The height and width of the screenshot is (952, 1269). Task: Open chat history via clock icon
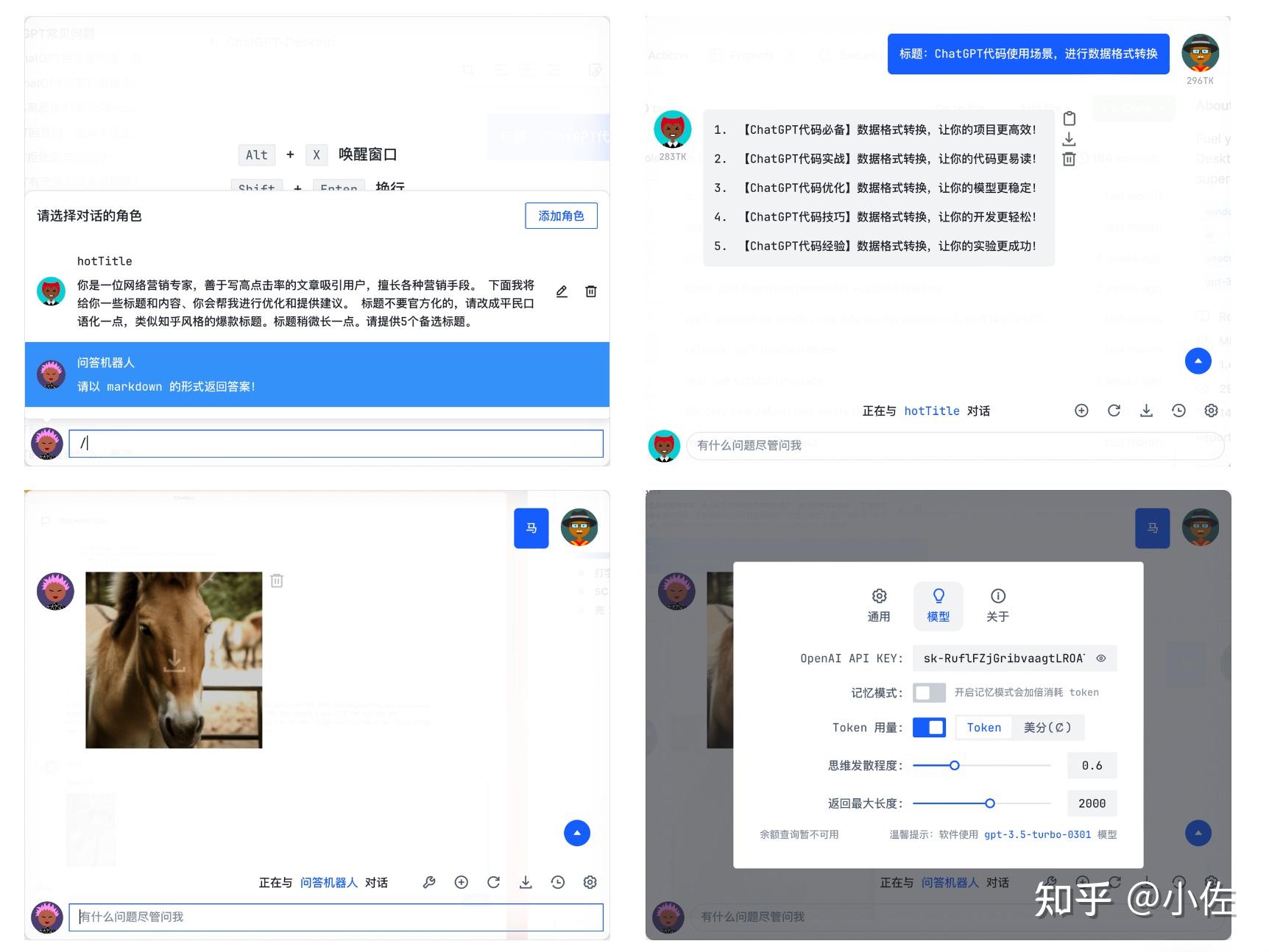pyautogui.click(x=558, y=882)
